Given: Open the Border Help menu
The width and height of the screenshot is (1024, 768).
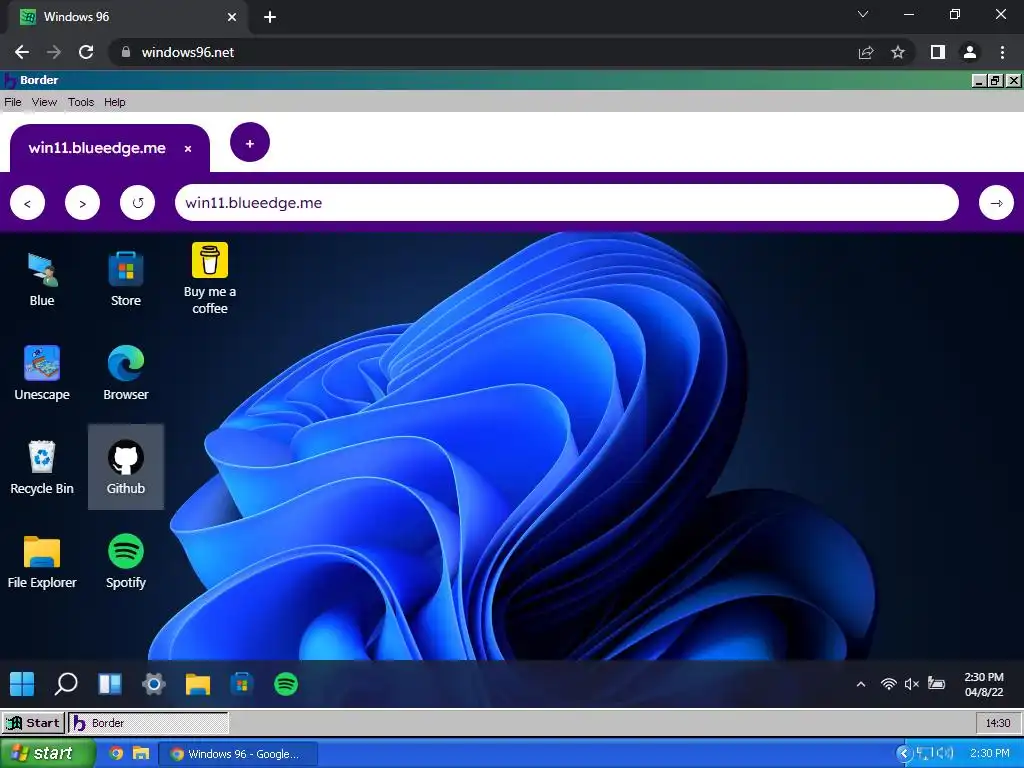Looking at the screenshot, I should (x=114, y=102).
